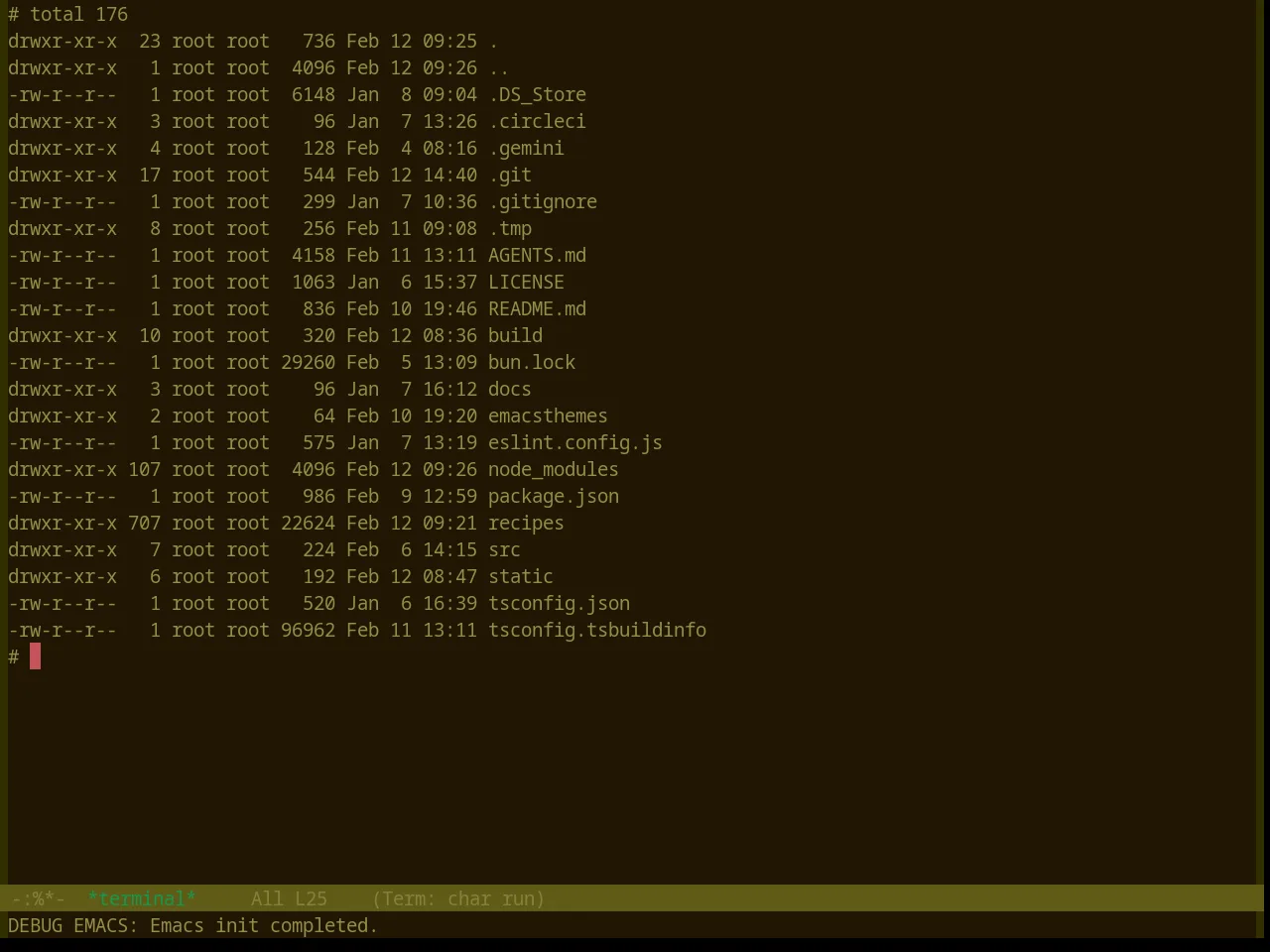
Task: Click the README.md file name
Action: pos(537,308)
